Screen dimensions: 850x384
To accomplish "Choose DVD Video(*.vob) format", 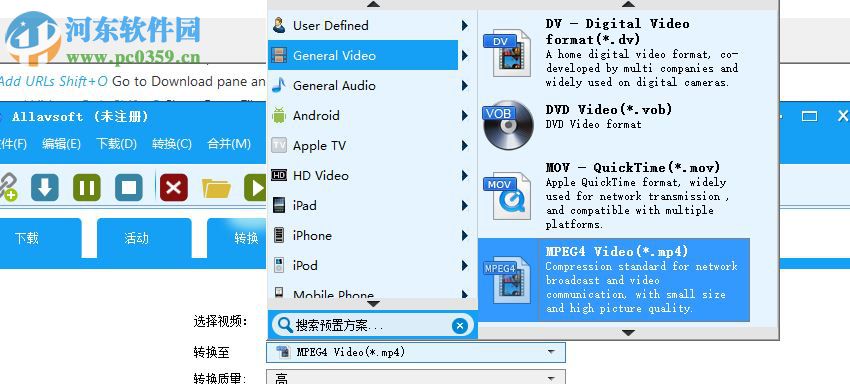I will [614, 125].
